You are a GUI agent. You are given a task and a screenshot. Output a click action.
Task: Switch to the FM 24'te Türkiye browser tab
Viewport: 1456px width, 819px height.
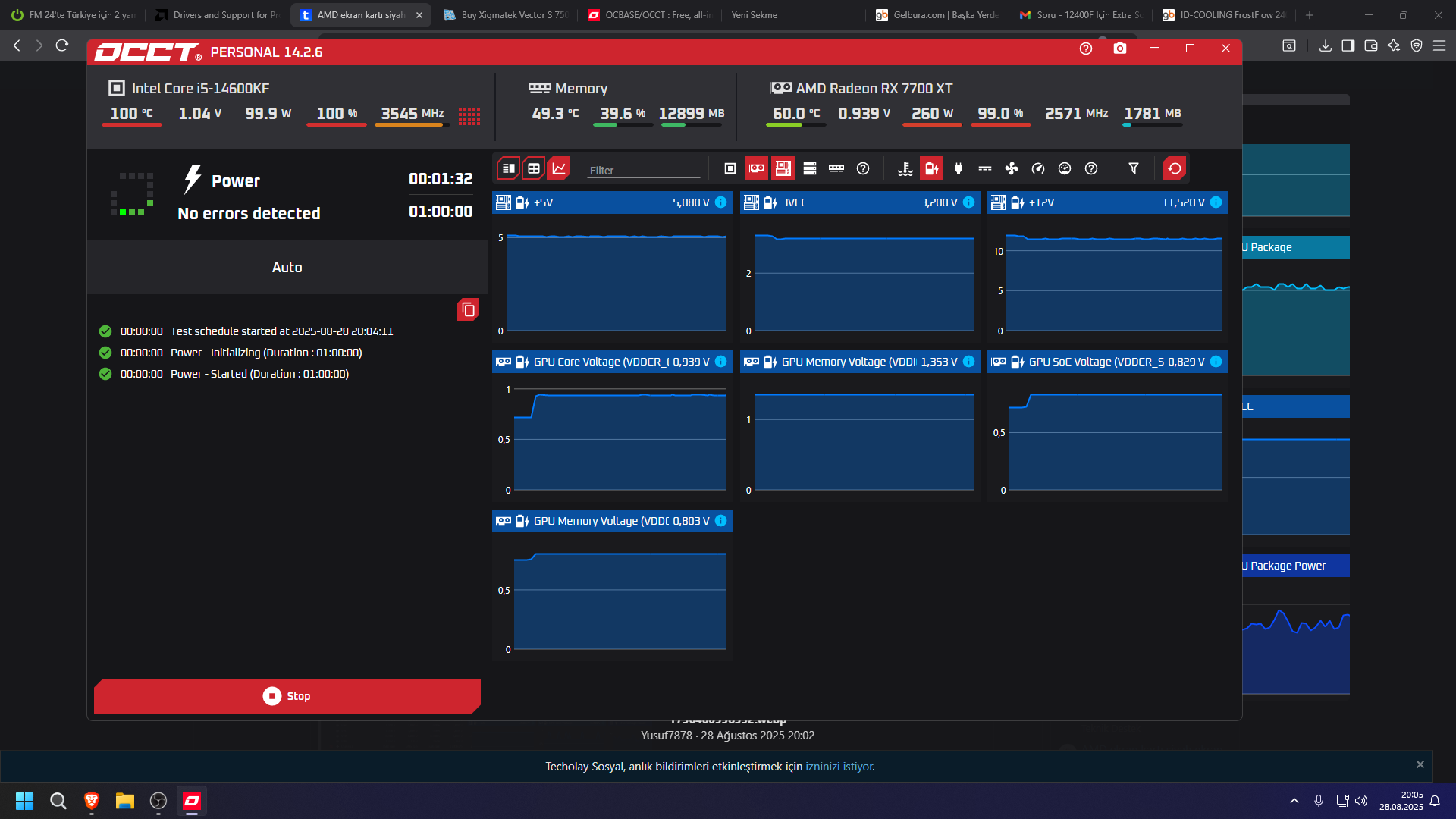click(x=74, y=15)
